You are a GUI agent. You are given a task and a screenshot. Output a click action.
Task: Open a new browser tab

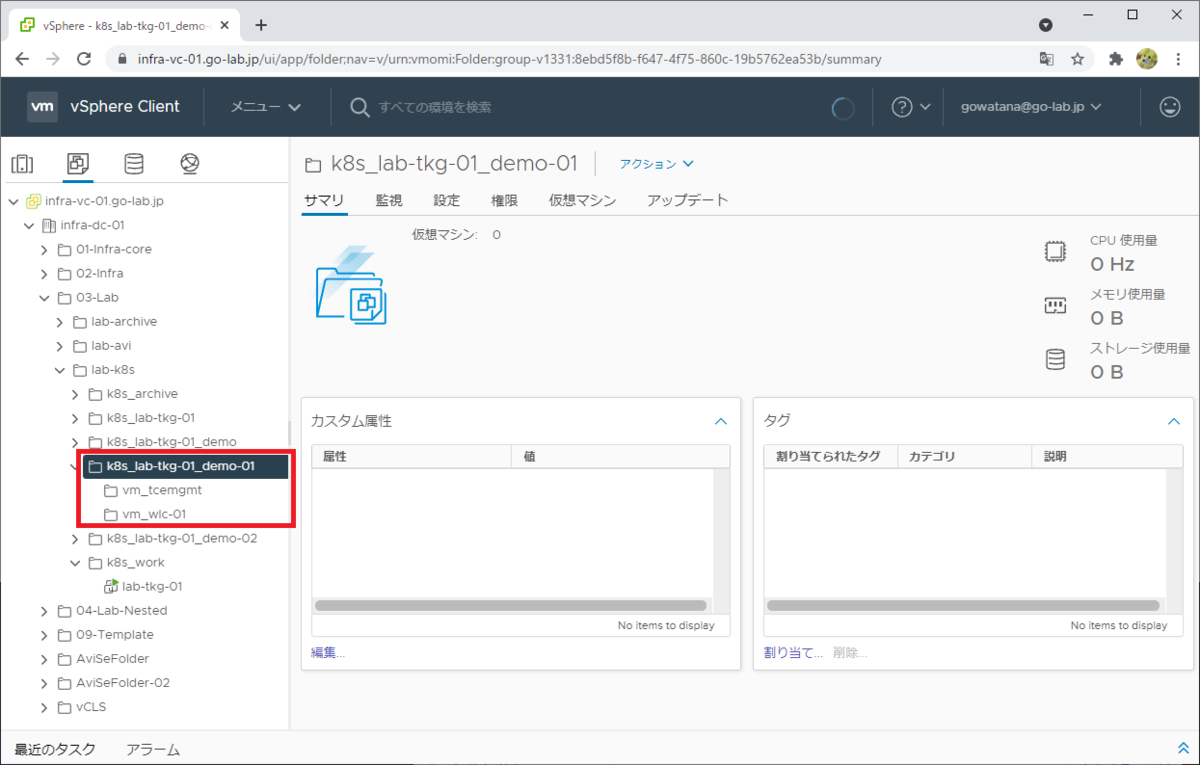(x=261, y=25)
